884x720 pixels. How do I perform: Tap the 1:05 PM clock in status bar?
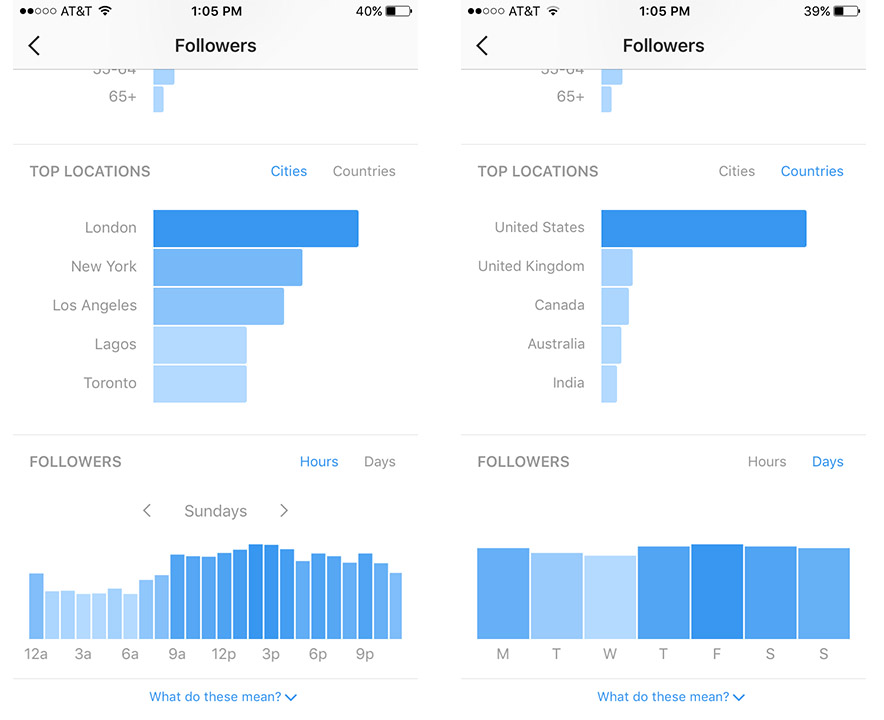(215, 11)
